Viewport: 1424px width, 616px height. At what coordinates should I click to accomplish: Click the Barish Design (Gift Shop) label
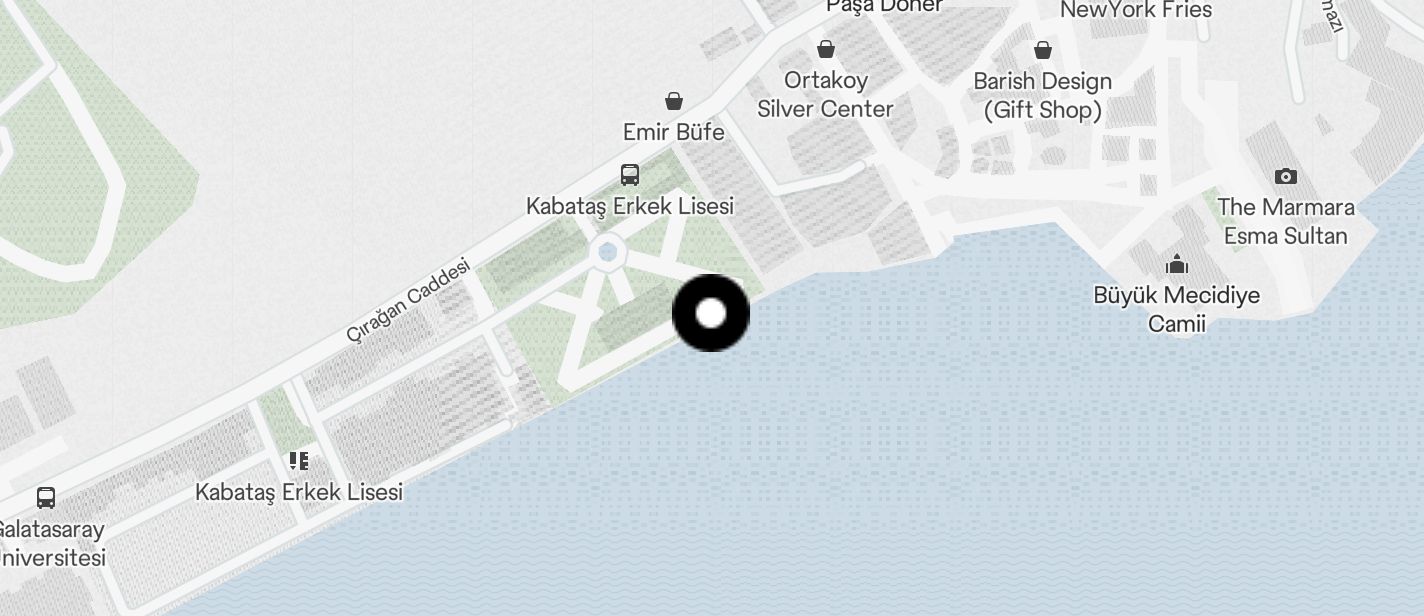click(x=1043, y=96)
